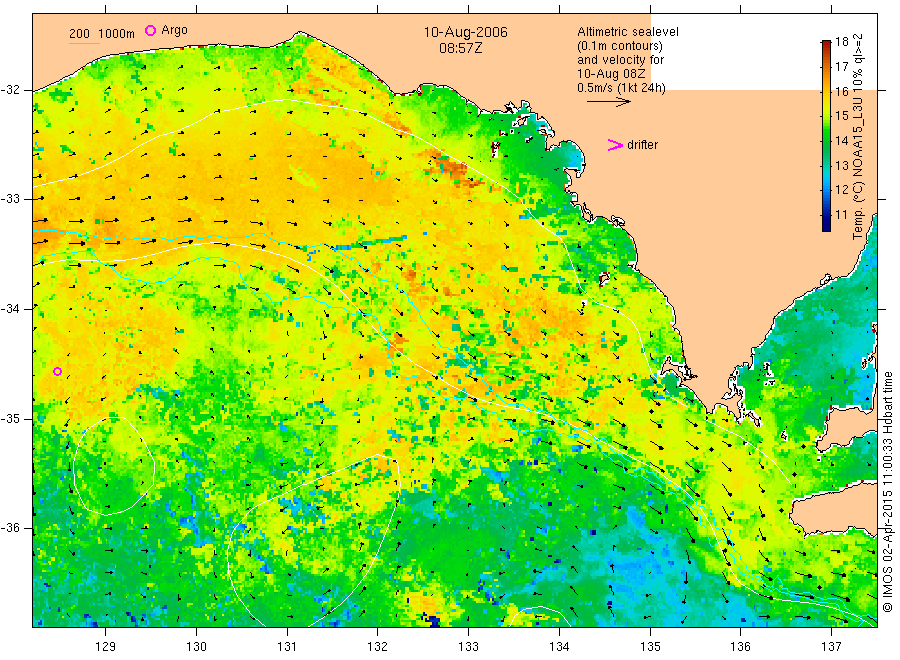Click the IMOS copyright timestamp text
900x660 pixels.
[x=887, y=491]
